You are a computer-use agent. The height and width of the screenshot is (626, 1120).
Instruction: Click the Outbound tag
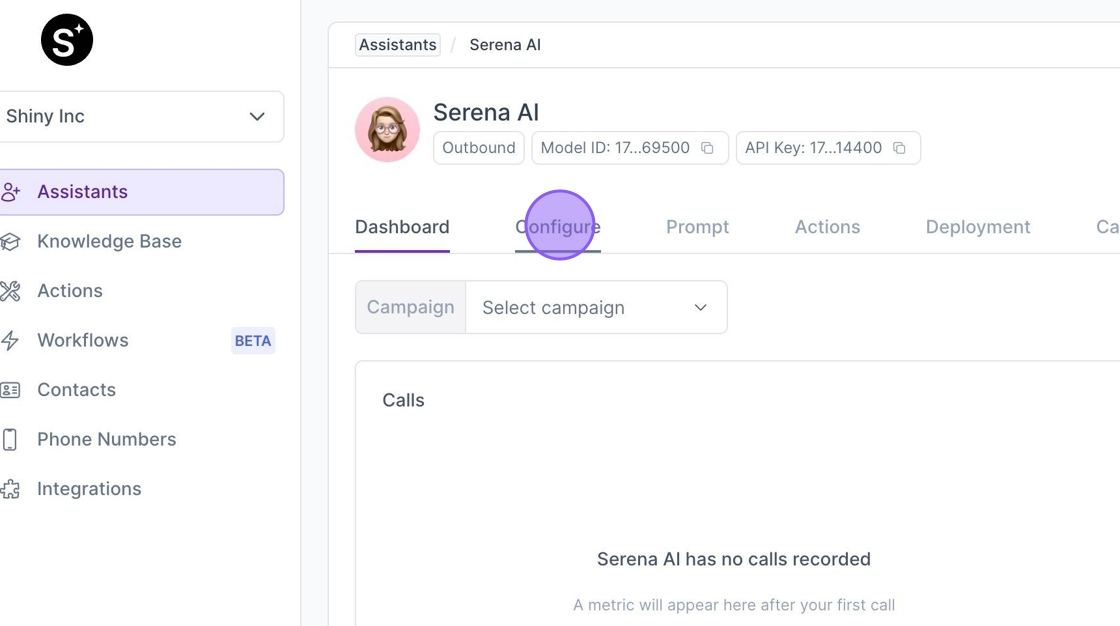(x=479, y=148)
